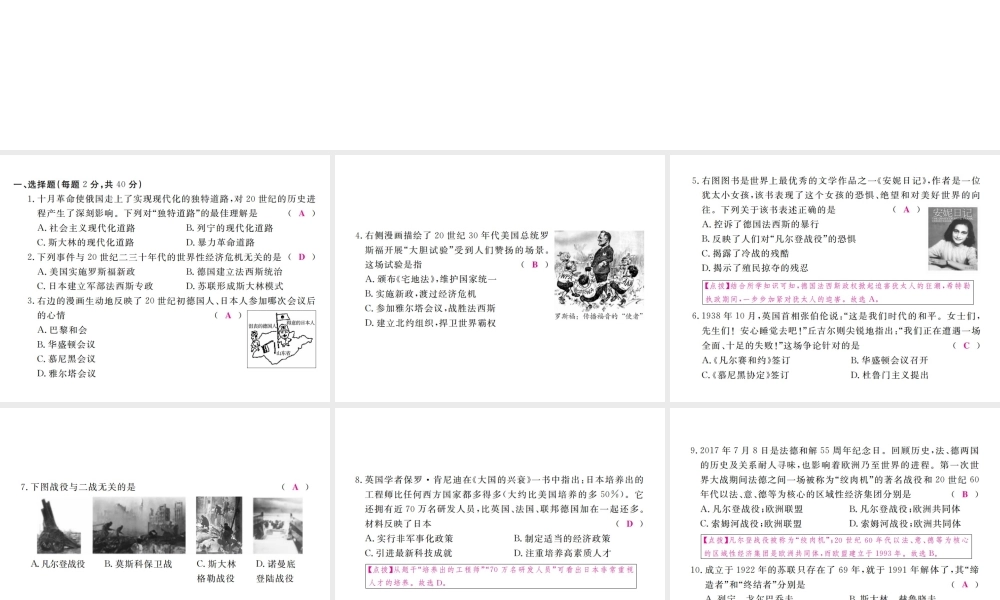
Task: Select the 凡尔登战役 photo in question 7
Action: 59,525
